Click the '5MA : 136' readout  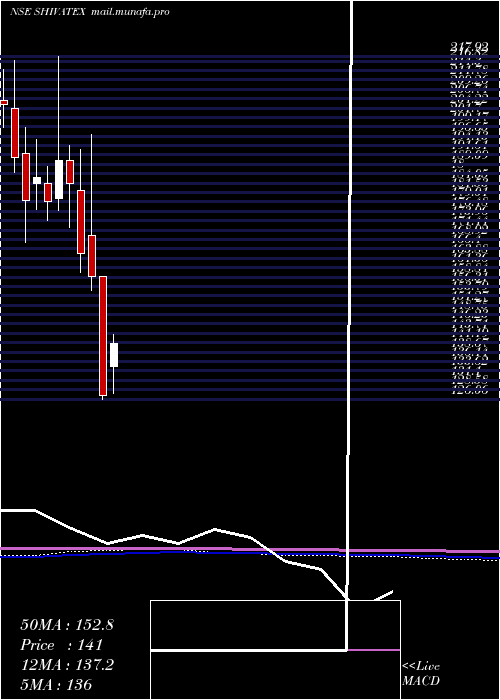pos(56,684)
